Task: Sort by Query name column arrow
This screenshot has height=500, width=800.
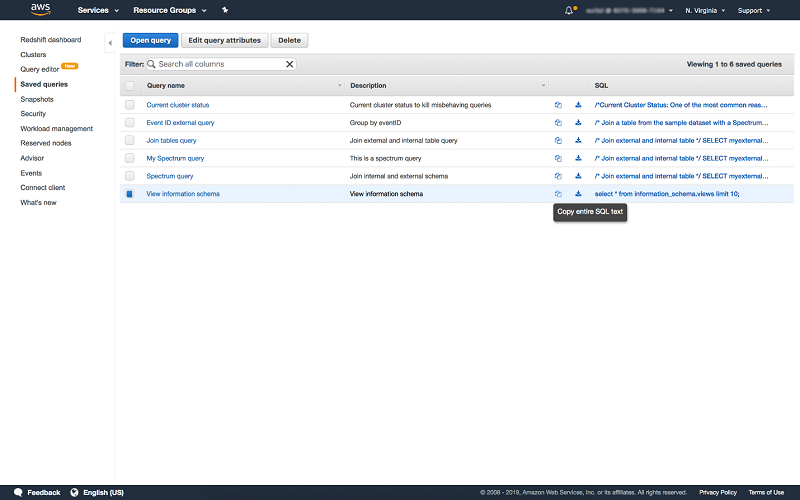Action: tap(339, 86)
